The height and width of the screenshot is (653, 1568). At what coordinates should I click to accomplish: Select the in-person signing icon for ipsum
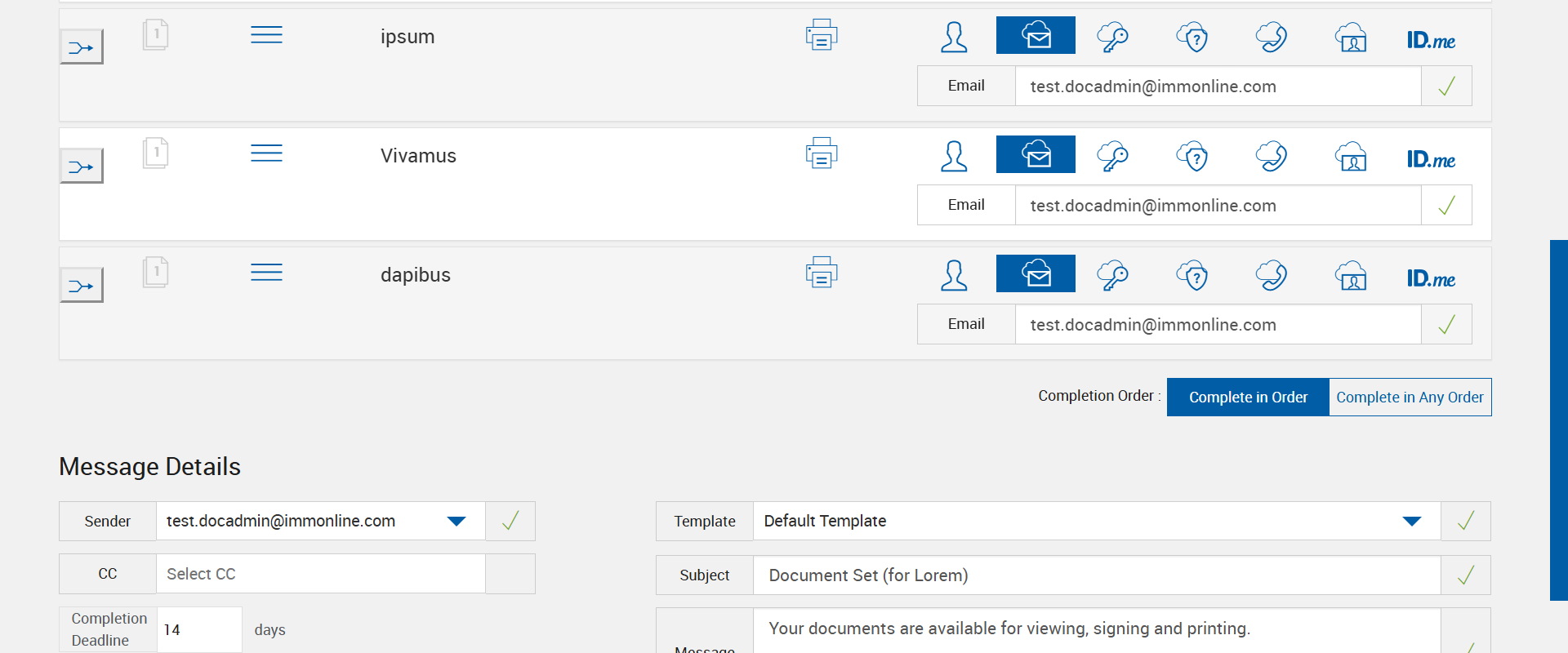point(1352,37)
